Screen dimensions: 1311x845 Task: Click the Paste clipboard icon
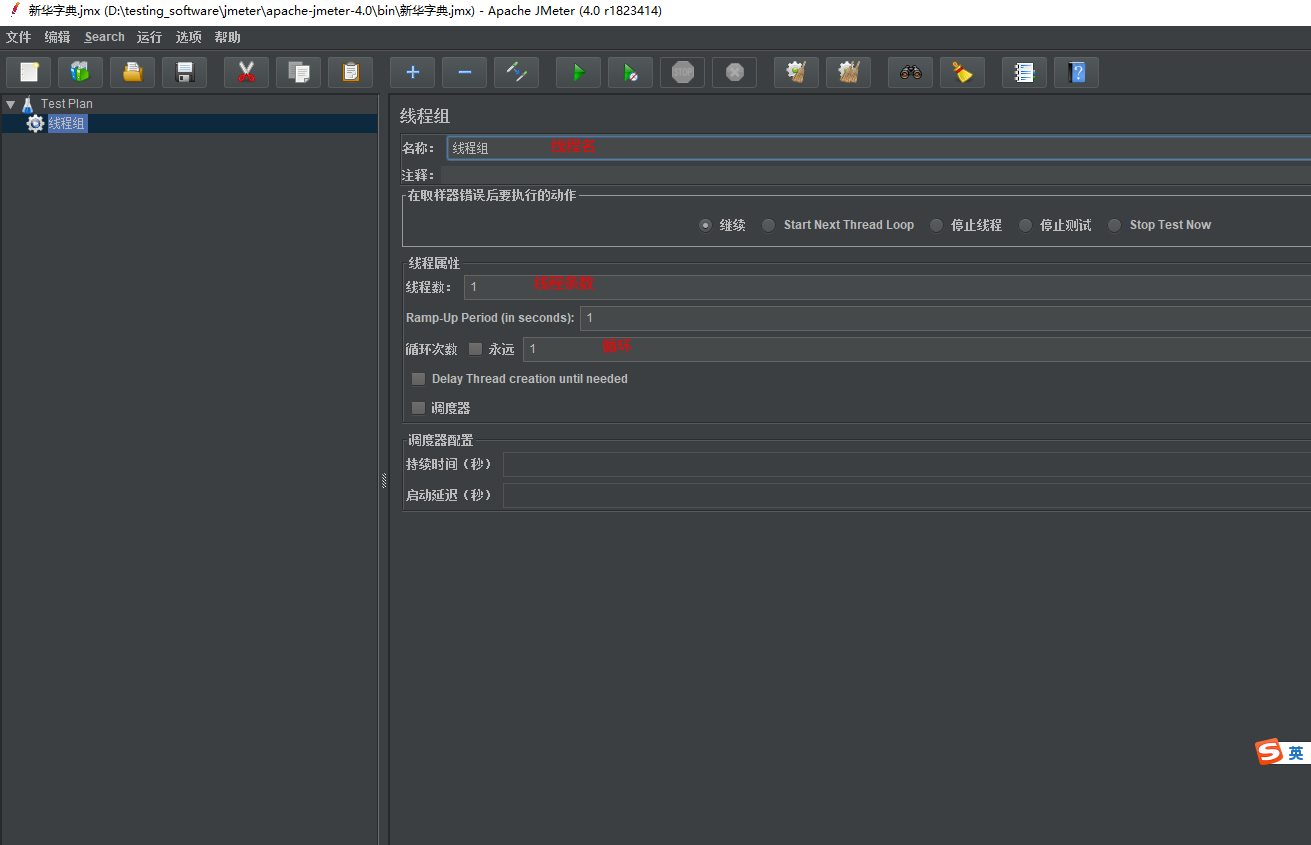pos(351,72)
